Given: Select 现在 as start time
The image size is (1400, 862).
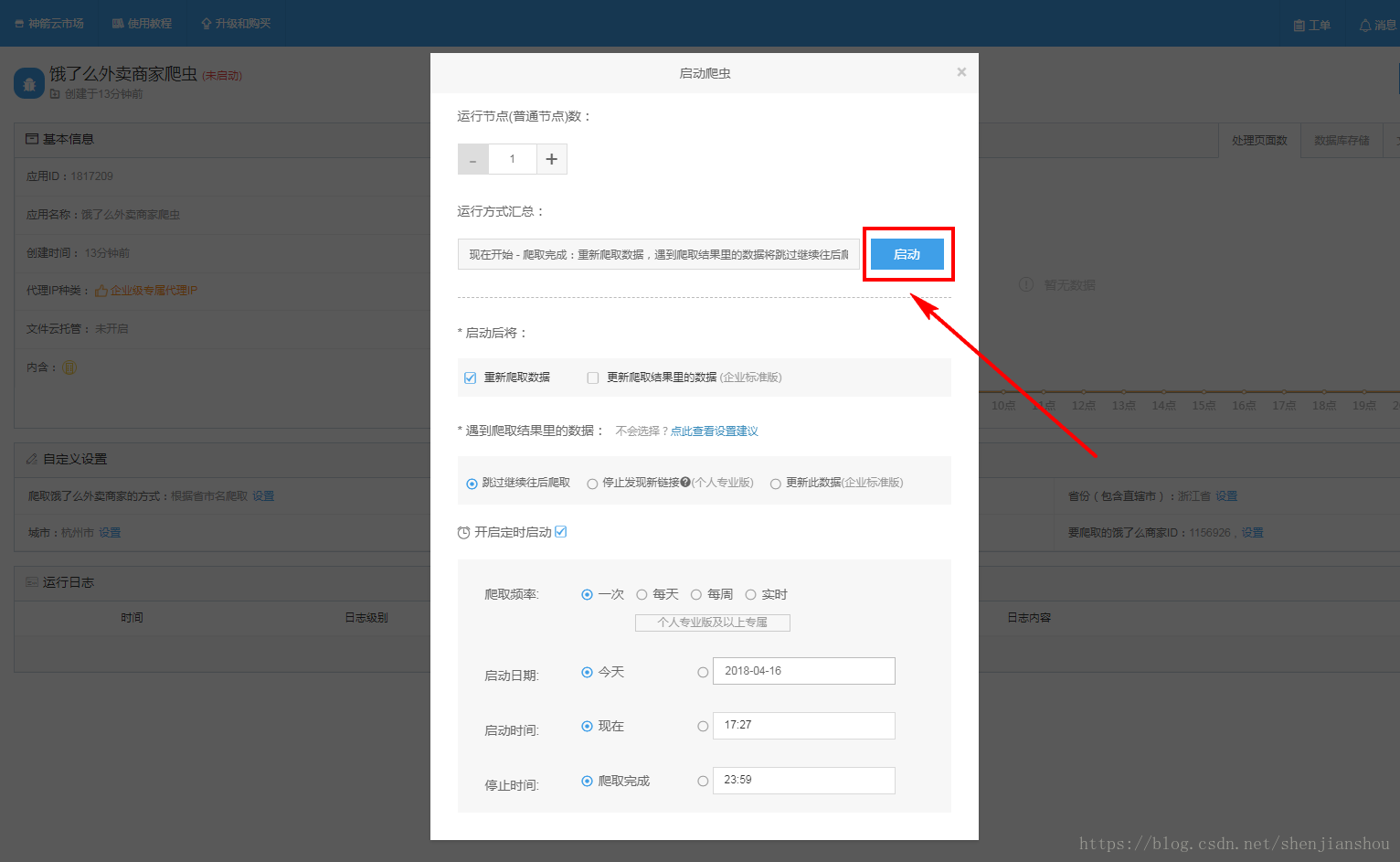Looking at the screenshot, I should tap(587, 726).
